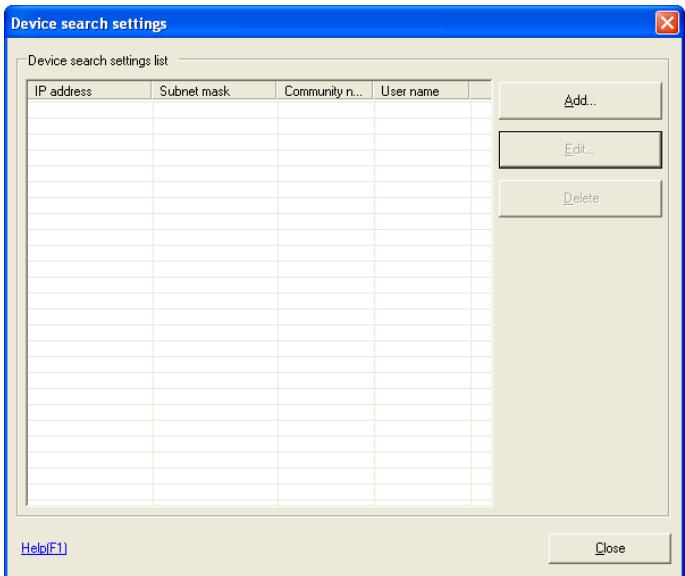Sort by the Subnet mask column header
The image size is (685, 576).
pyautogui.click(x=214, y=91)
